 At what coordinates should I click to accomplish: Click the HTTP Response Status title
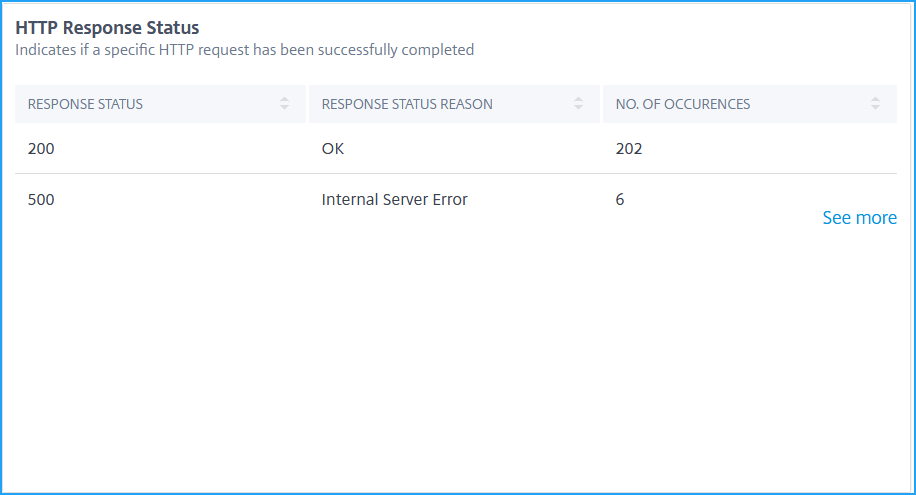click(x=107, y=27)
